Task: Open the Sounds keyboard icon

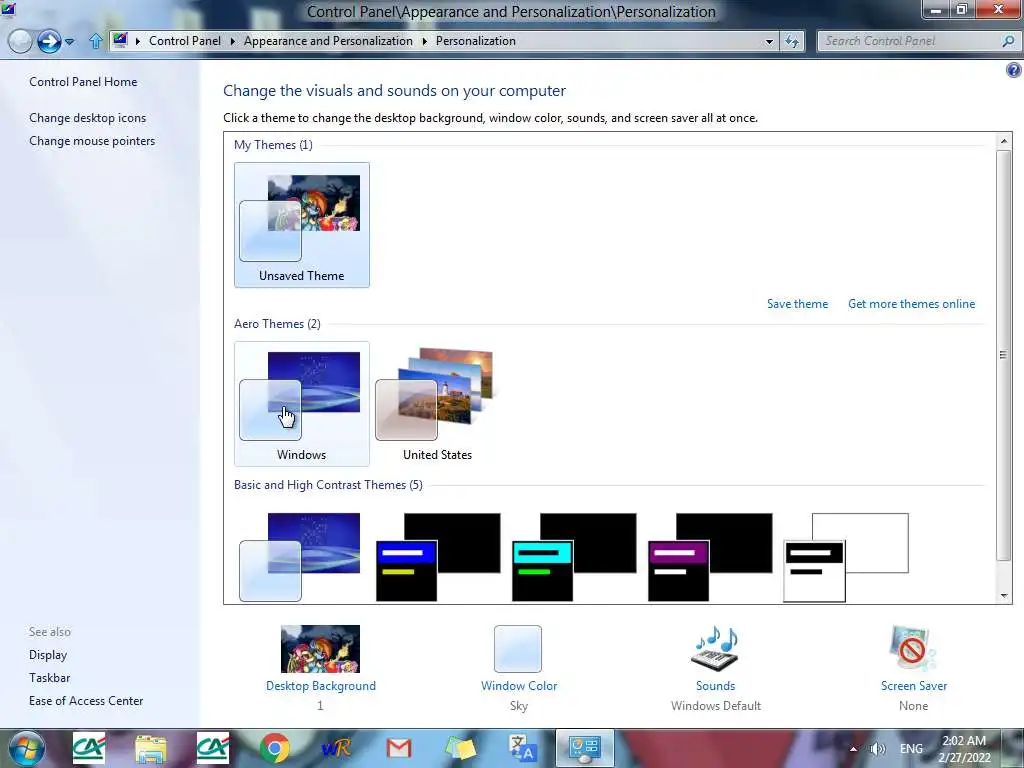Action: pyautogui.click(x=715, y=648)
